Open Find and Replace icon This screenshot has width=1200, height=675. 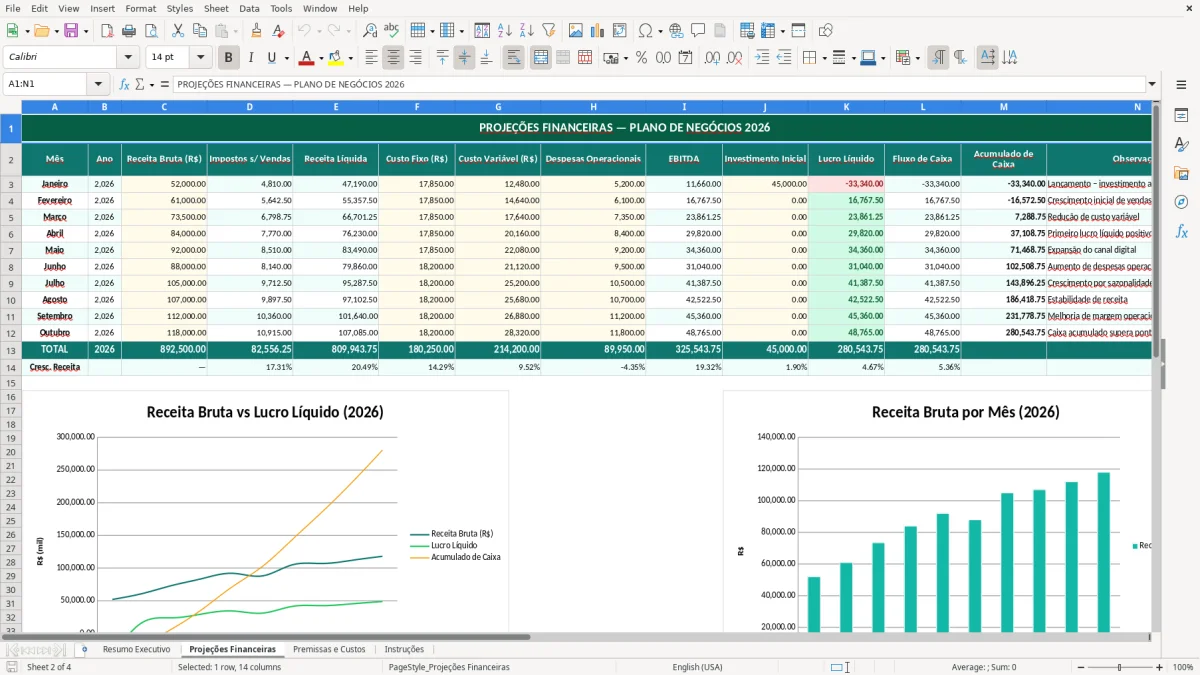point(370,31)
